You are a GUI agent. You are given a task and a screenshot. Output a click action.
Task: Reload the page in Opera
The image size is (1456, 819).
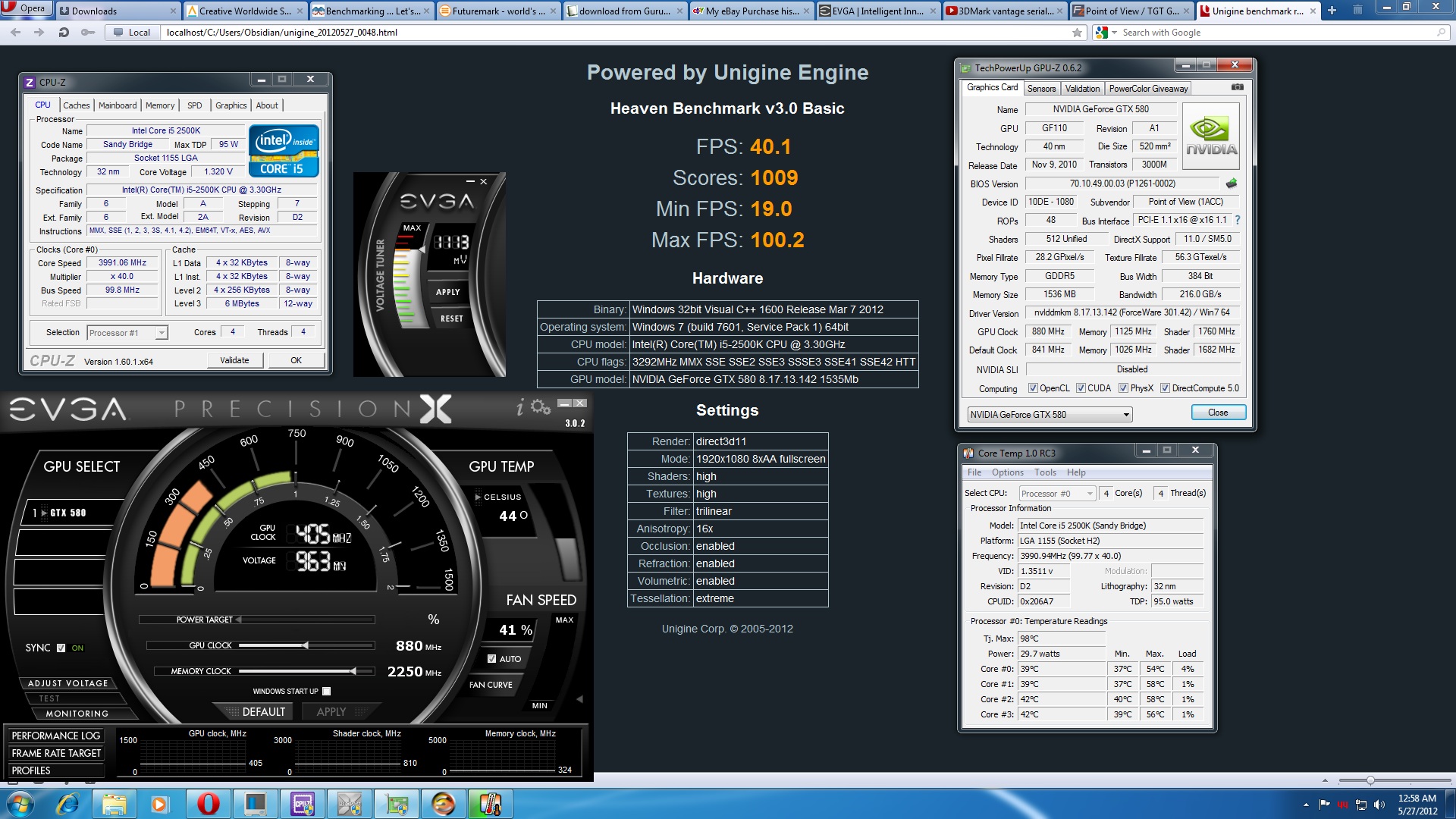64,33
